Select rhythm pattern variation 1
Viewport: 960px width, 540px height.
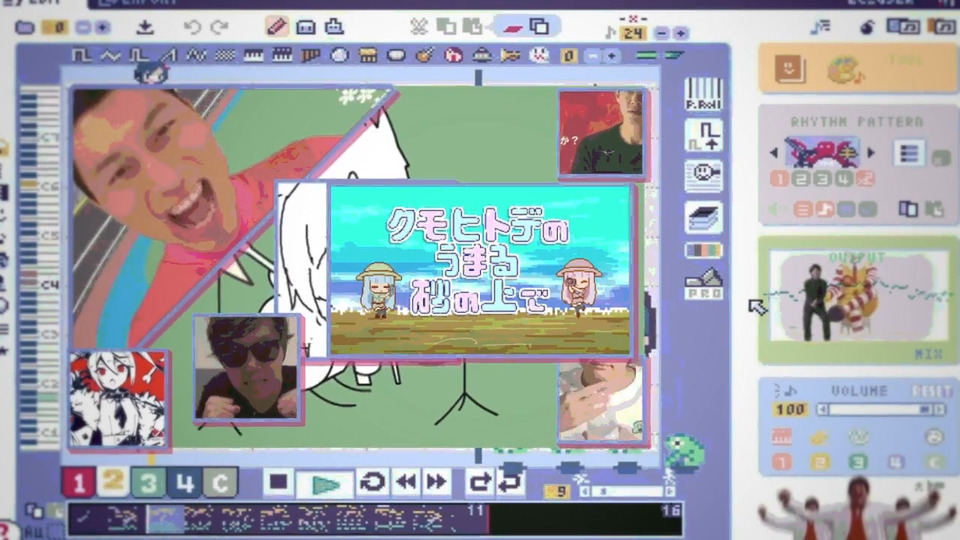point(779,179)
